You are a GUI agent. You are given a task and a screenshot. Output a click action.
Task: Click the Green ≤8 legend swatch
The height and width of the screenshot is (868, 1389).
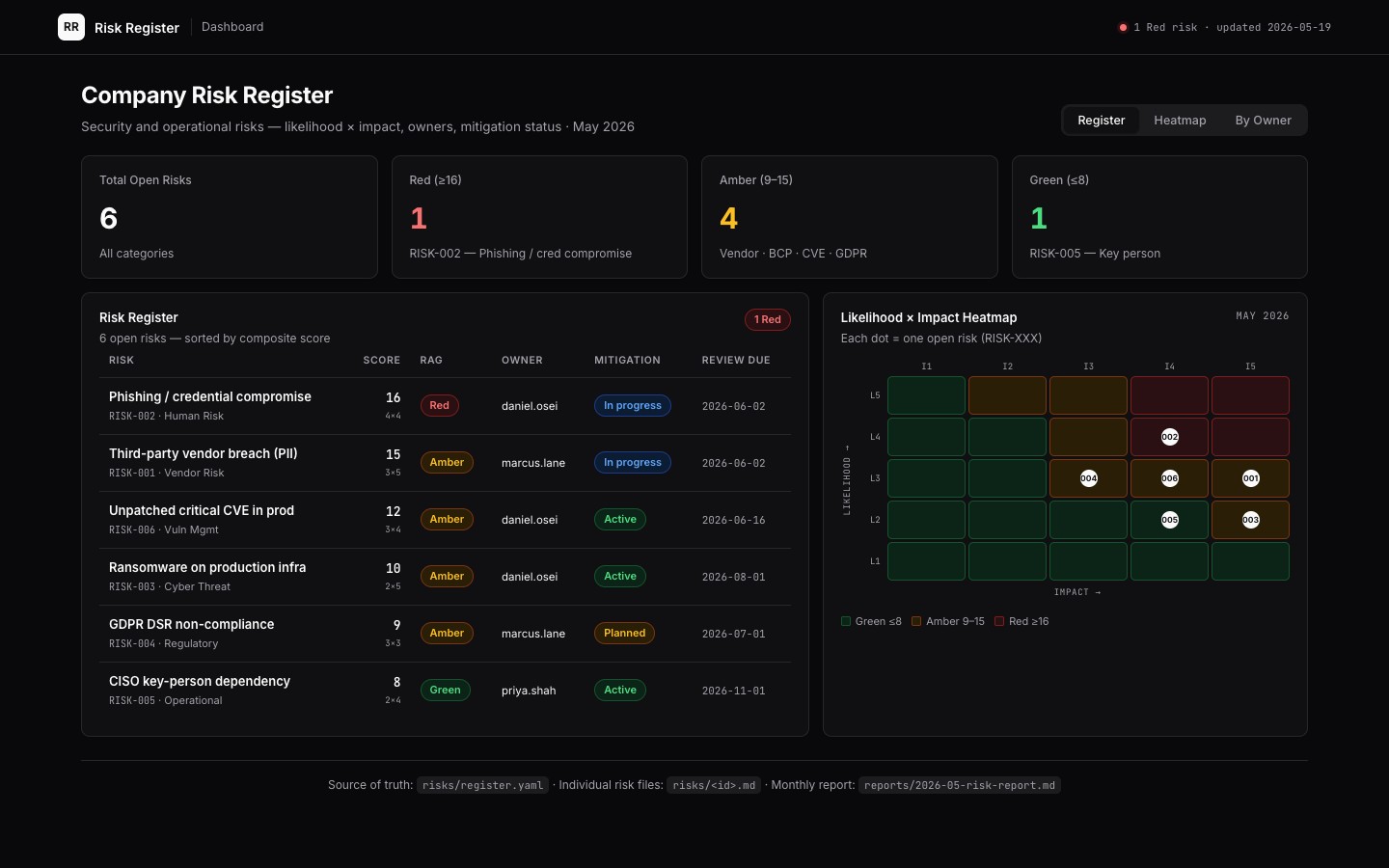coord(846,621)
